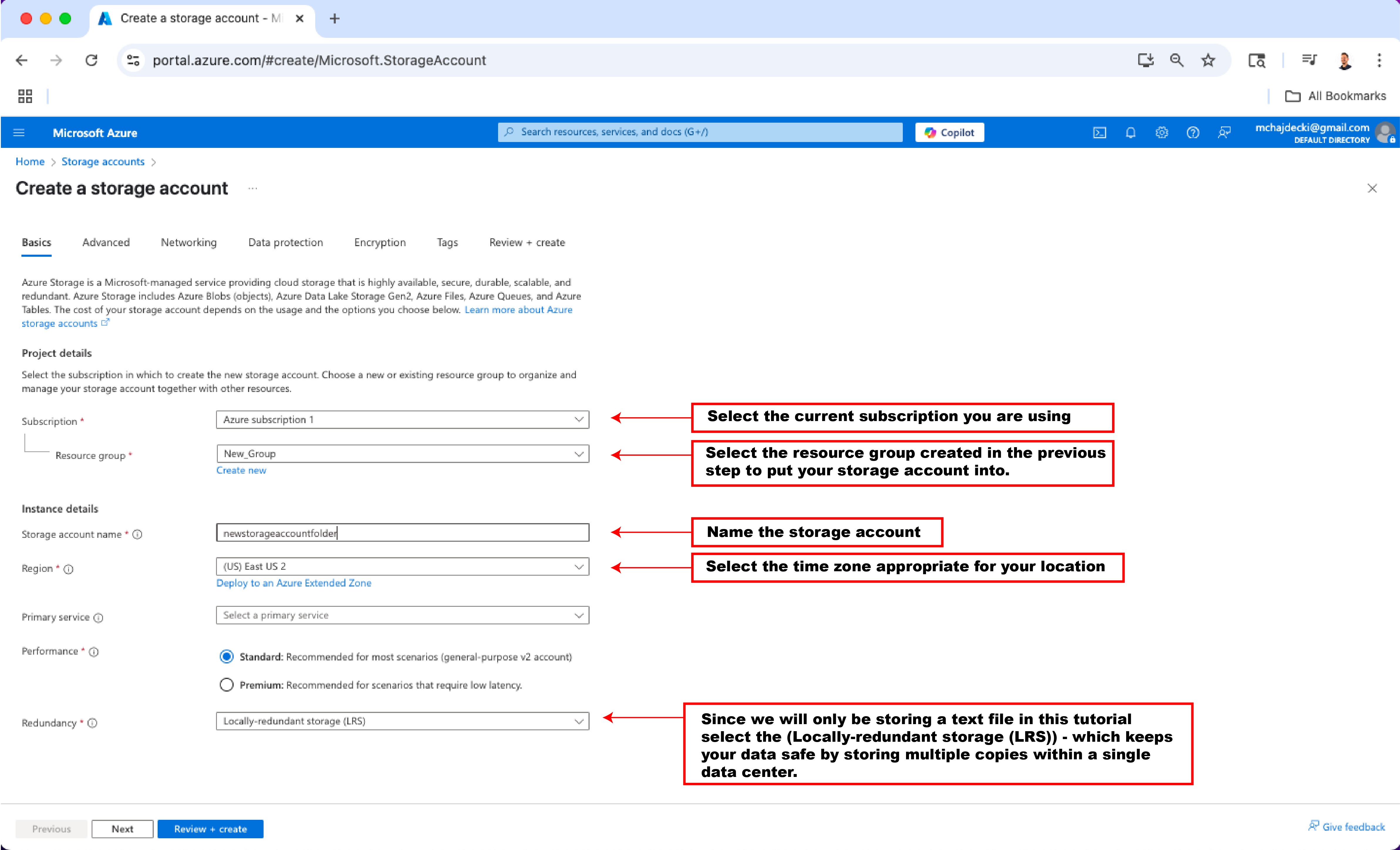Image resolution: width=1400 pixels, height=850 pixels.
Task: Open the zoom magnifier in the address bar
Action: tap(1177, 60)
